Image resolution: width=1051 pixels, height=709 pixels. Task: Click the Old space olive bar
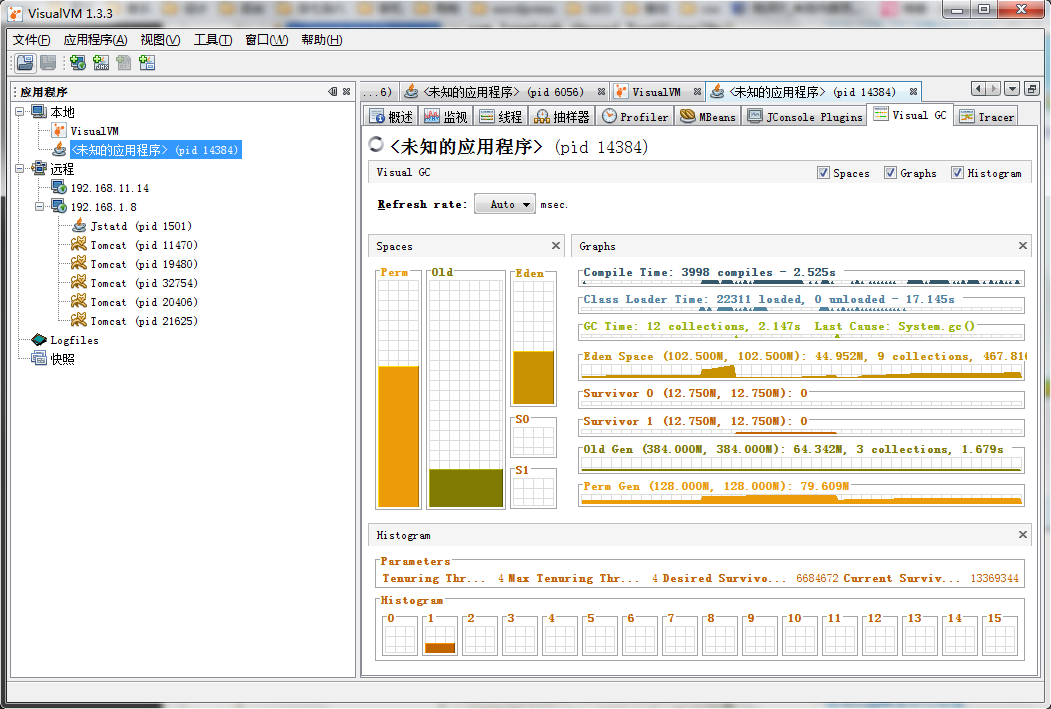[466, 488]
